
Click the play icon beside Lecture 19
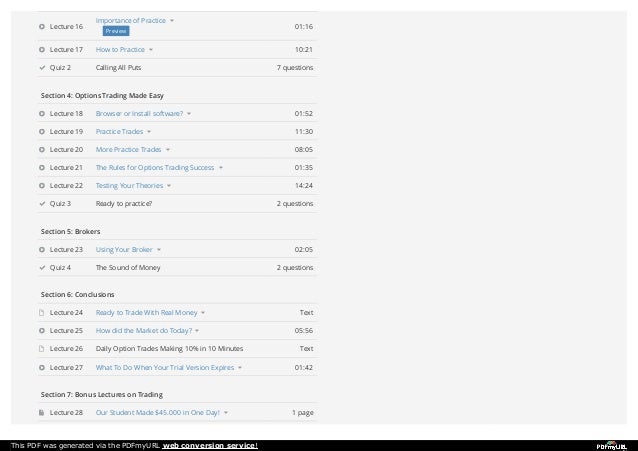pos(42,131)
